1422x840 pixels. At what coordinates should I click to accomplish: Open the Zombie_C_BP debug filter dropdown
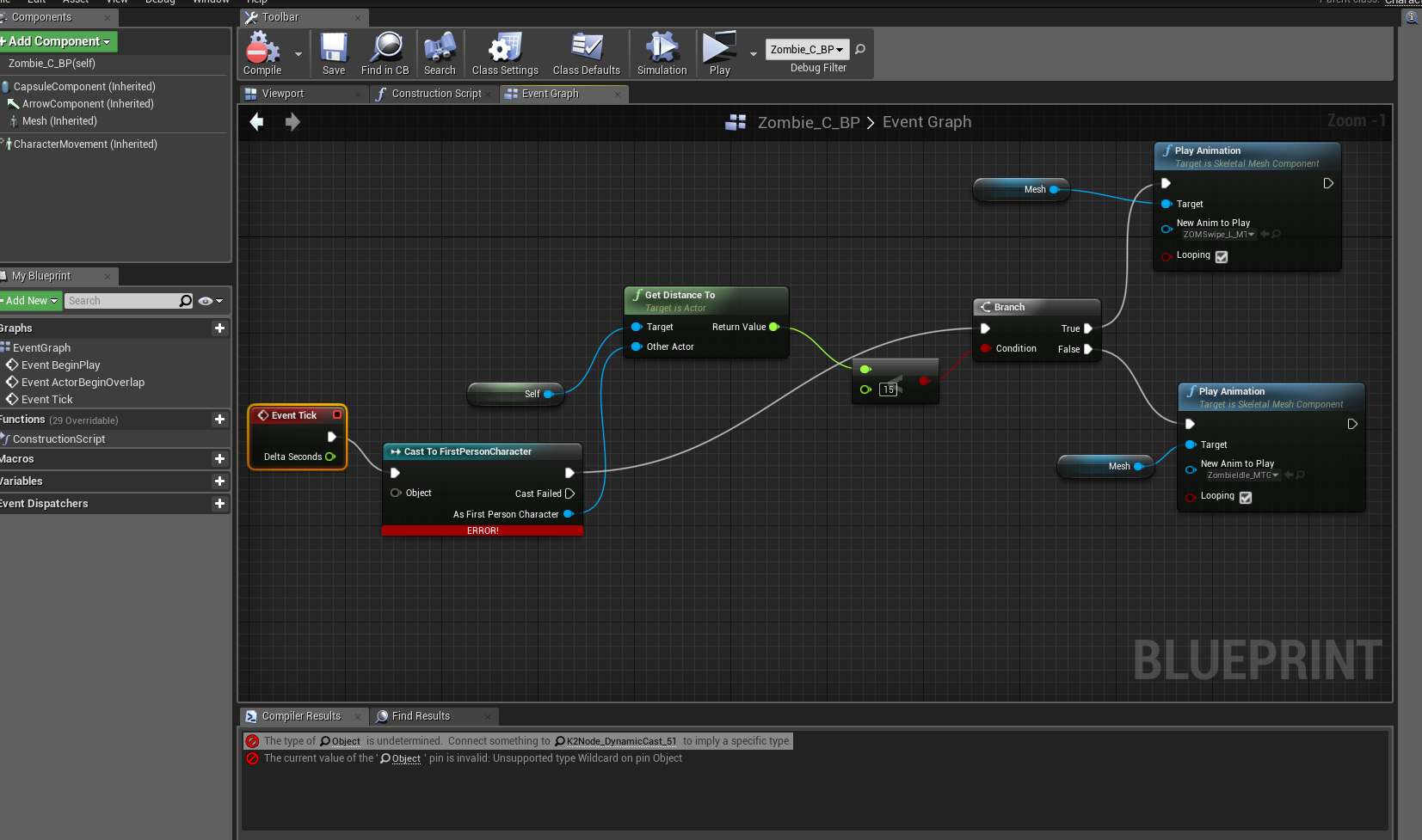[807, 50]
